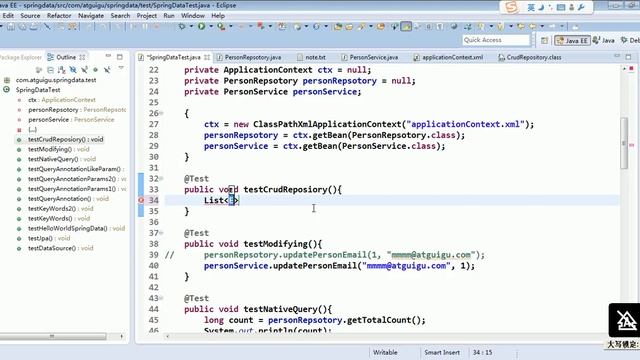Click Back navigation yellow arrow icon
The image size is (640, 360).
coord(533,27)
